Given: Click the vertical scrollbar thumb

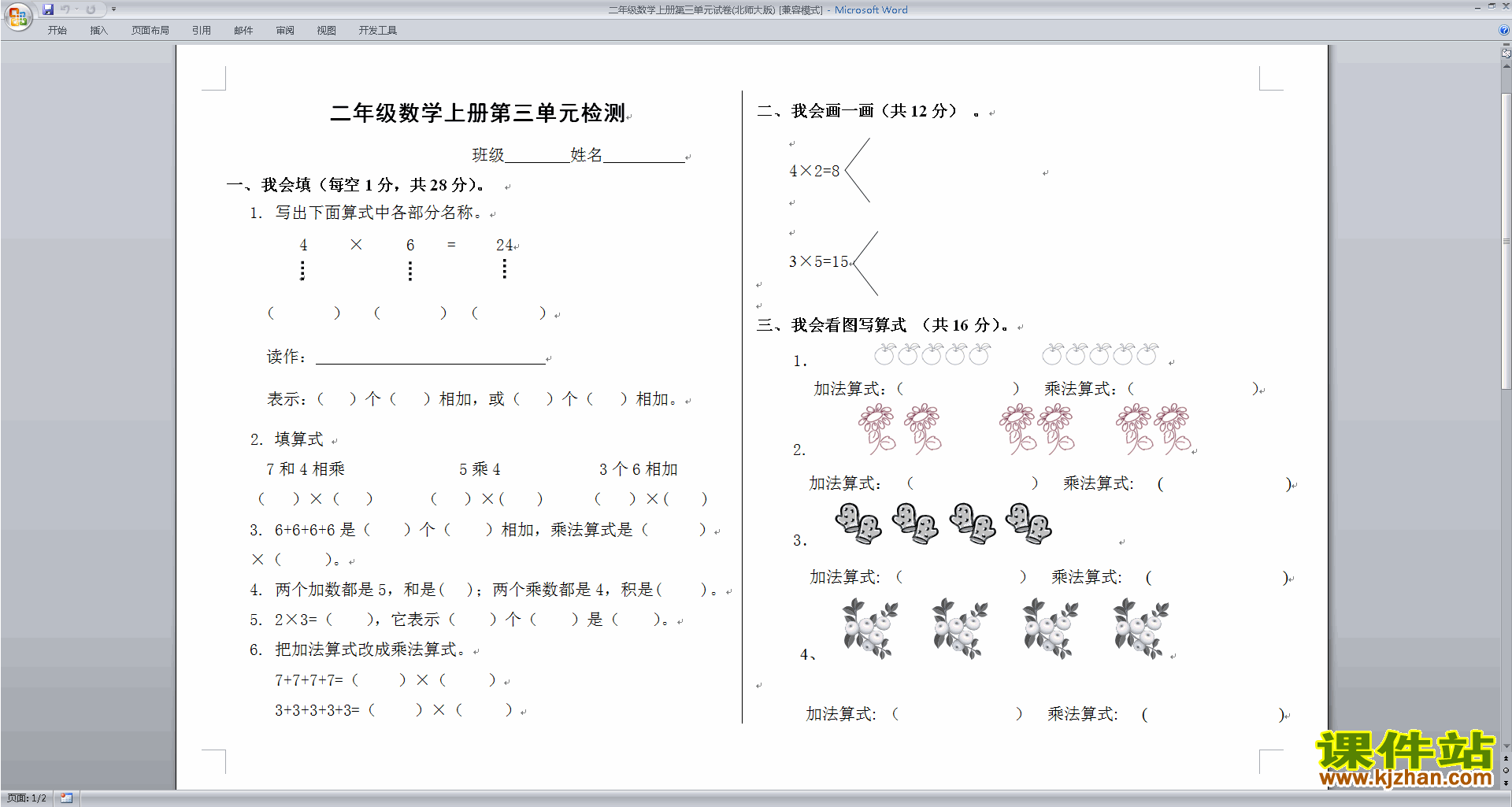Looking at the screenshot, I should click(x=1506, y=240).
